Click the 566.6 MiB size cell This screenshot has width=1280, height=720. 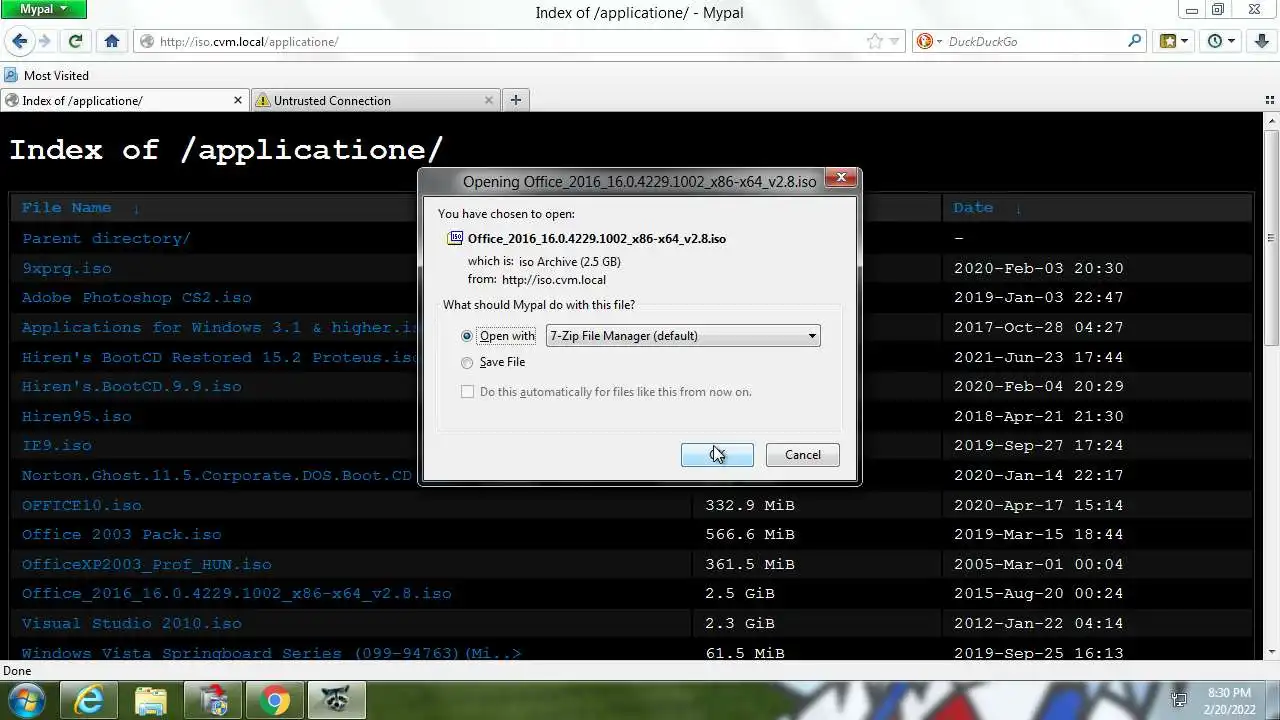point(750,534)
